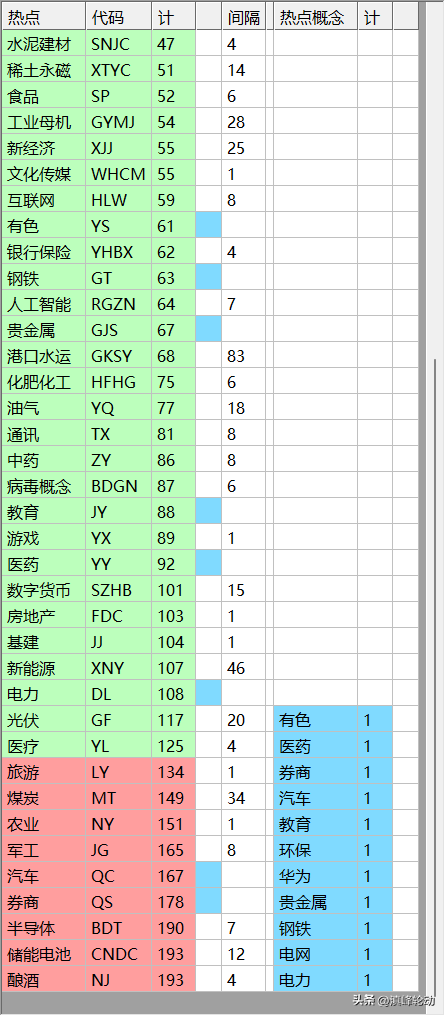The image size is (445, 1016).
Task: Click 电网 in the 热点概念 column
Action: [316, 954]
